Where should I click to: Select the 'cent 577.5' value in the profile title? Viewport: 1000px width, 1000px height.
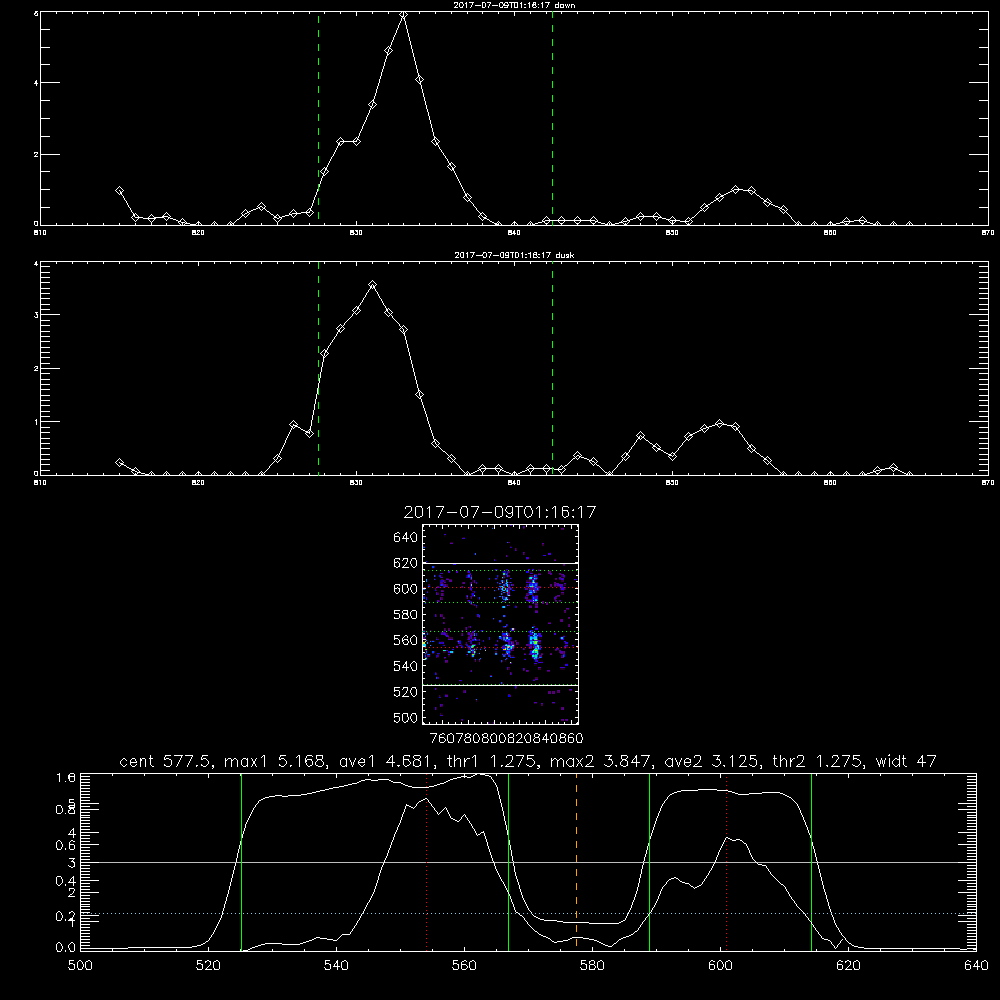166,761
